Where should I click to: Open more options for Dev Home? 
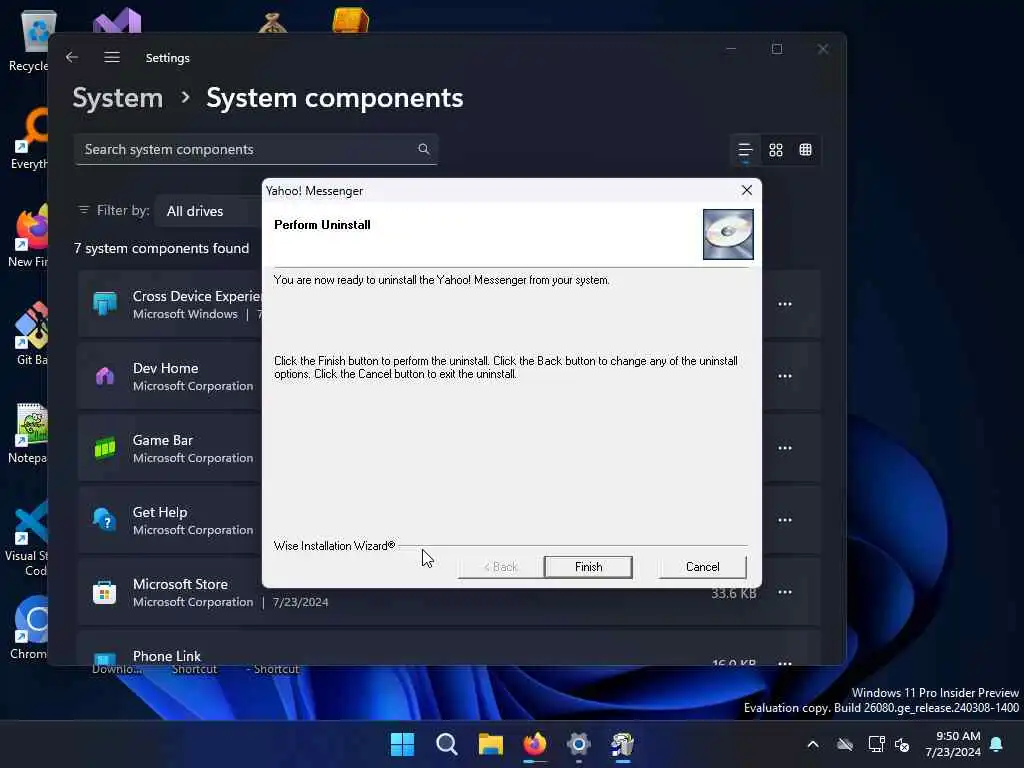(x=785, y=376)
